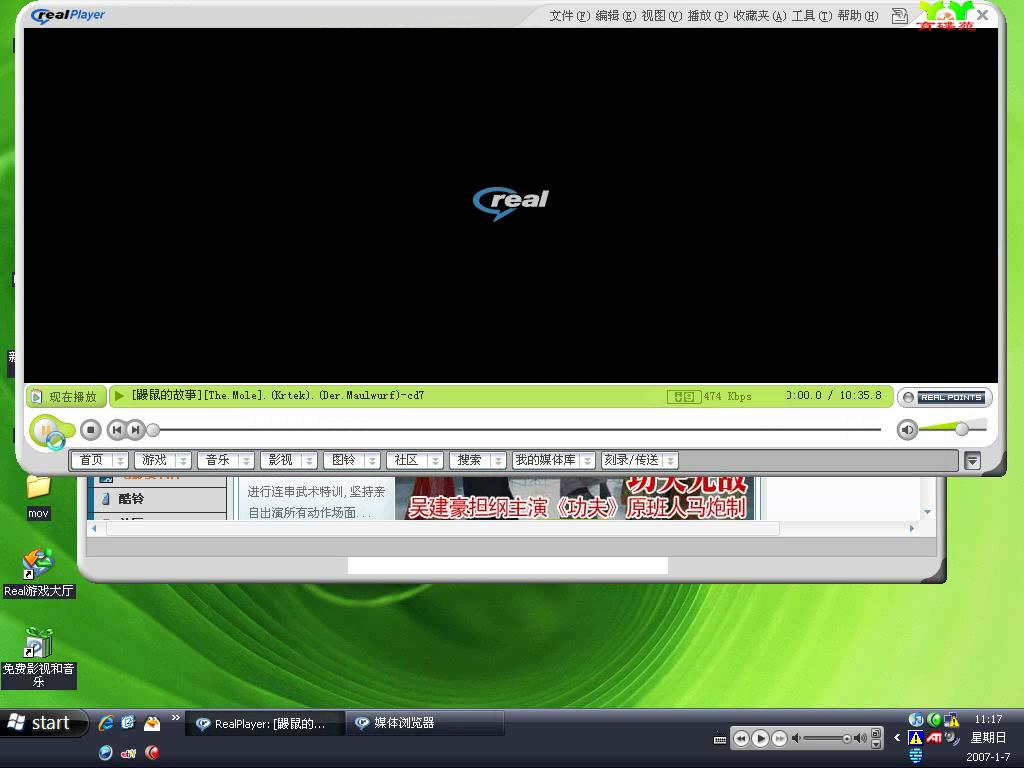Expand quick launch overflow chevron
This screenshot has height=768, width=1024.
(176, 718)
